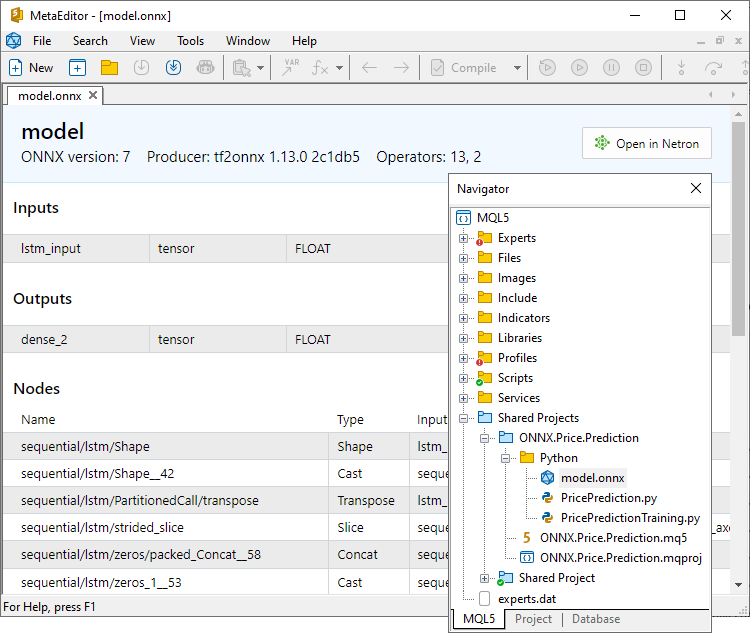Switch to the Database navigator tab
The width and height of the screenshot is (750, 633).
point(596,619)
